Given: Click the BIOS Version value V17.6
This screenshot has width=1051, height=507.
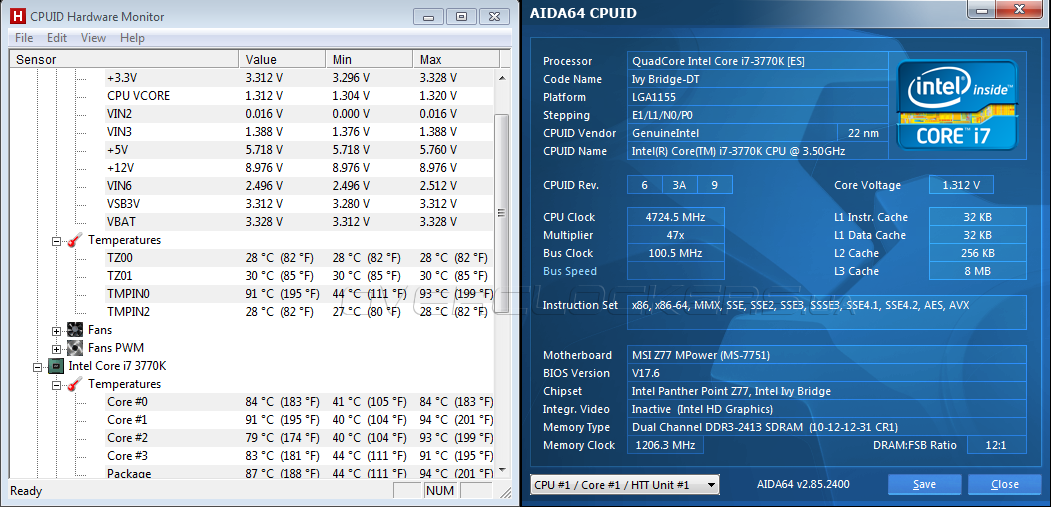Looking at the screenshot, I should coord(826,373).
